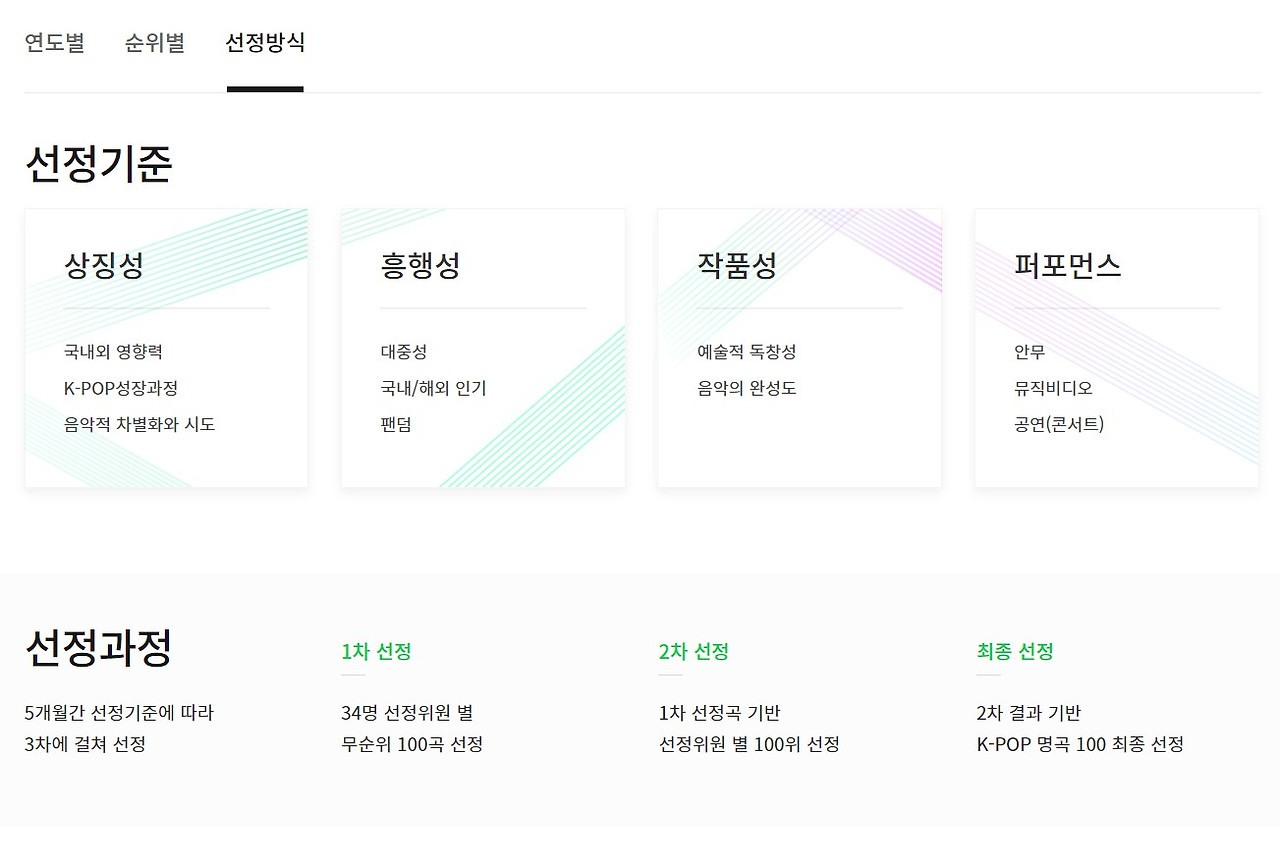Select the 팬덤 item
The height and width of the screenshot is (867, 1280).
pos(396,424)
